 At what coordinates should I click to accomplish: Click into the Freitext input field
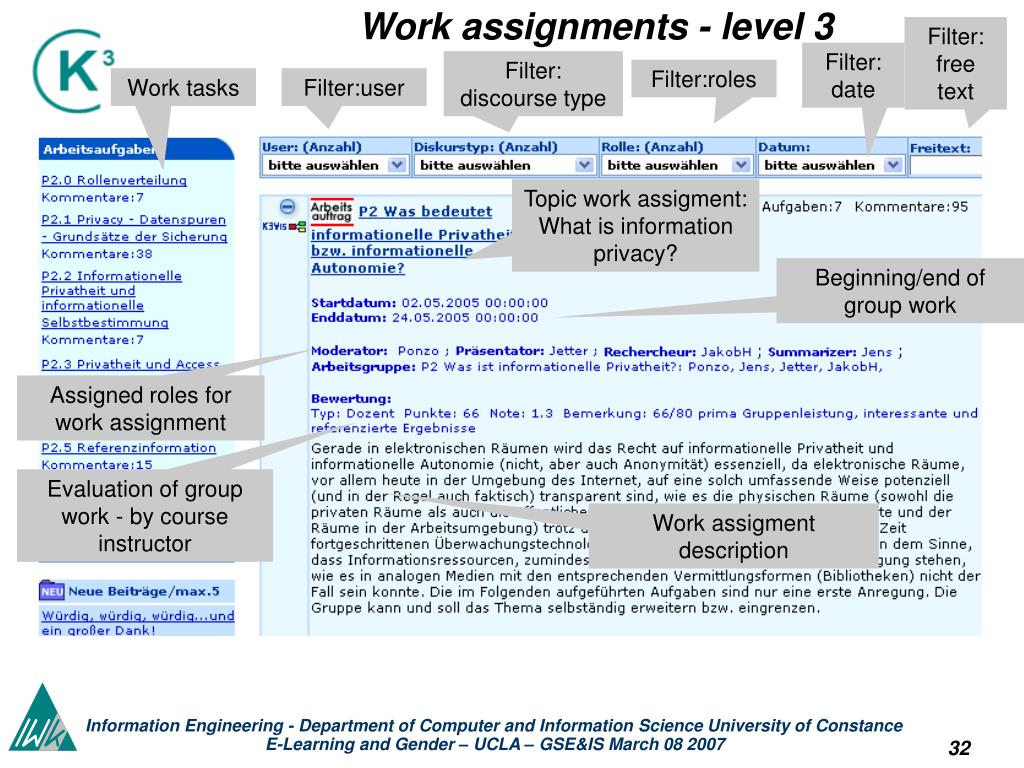coord(946,165)
